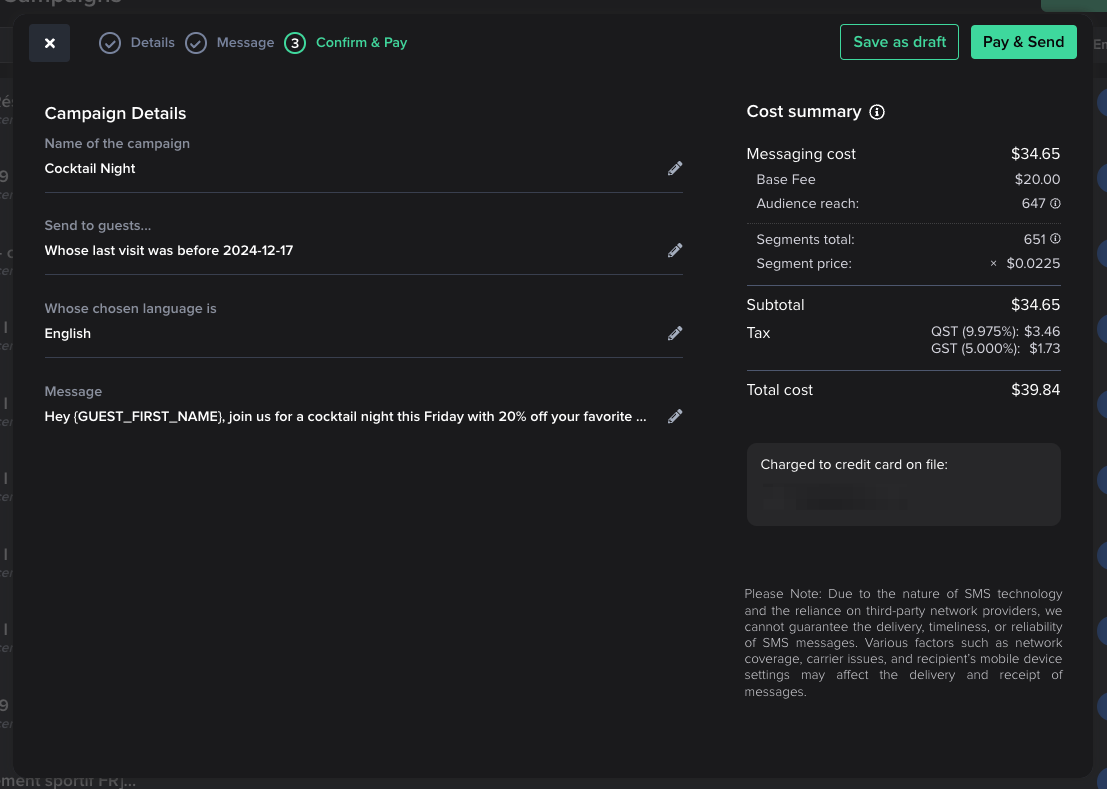The height and width of the screenshot is (789, 1107).
Task: Show info for Audience reach
Action: point(1055,204)
